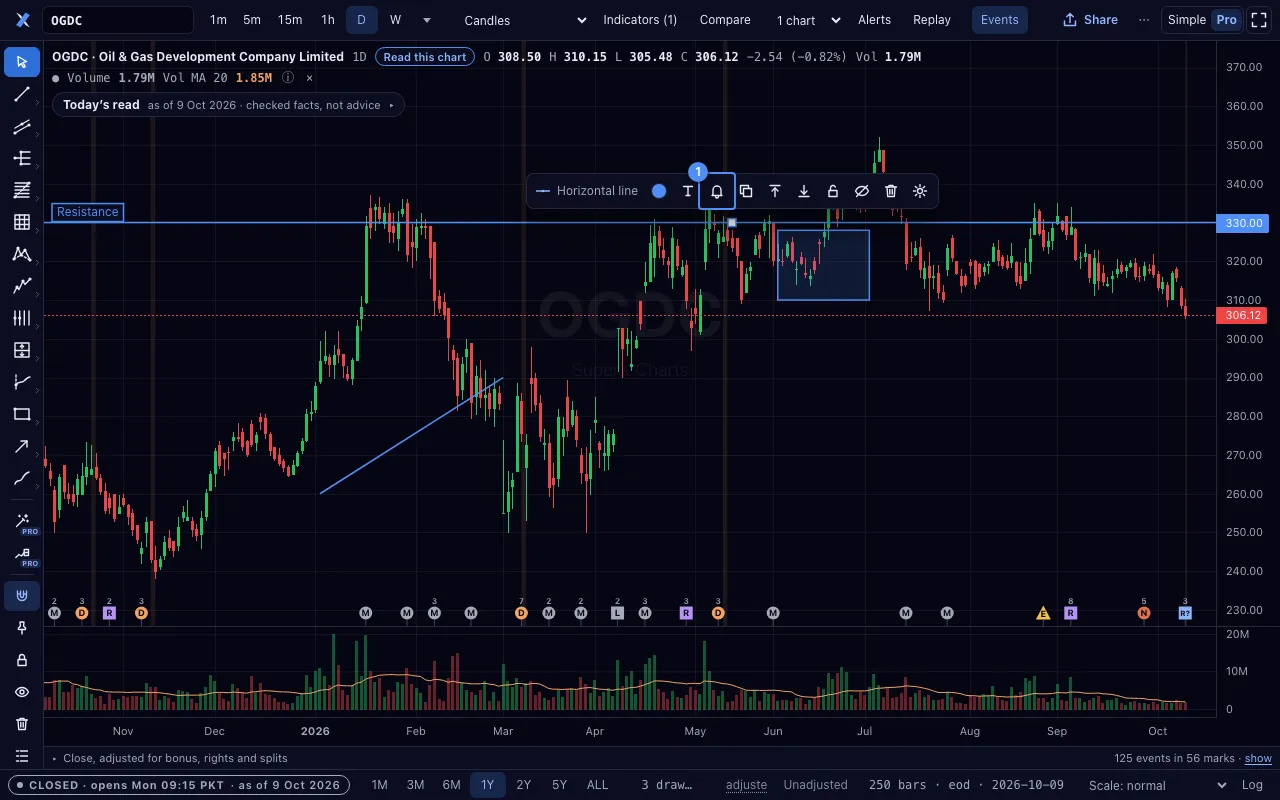1280x800 pixels.
Task: Add text label to horizontal line
Action: coord(688,191)
